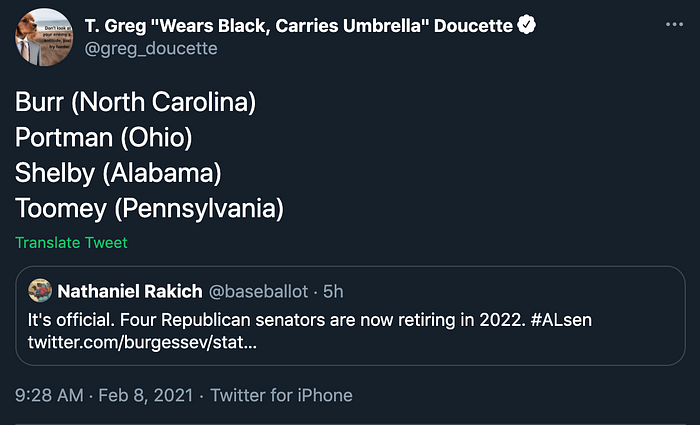This screenshot has width=700, height=425.
Task: Open the three-dot more options menu
Action: coord(674,25)
